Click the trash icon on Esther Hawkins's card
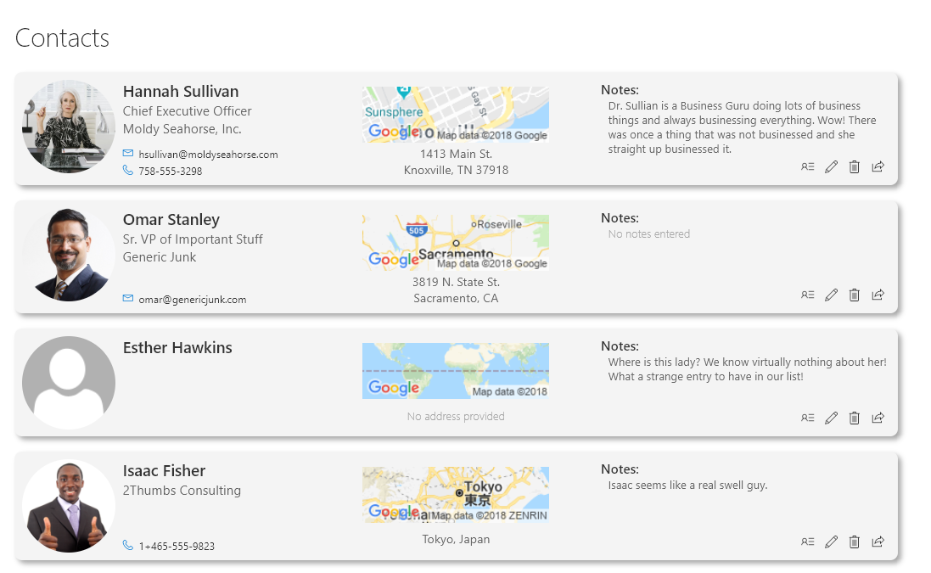Screen dimensions: 931x573 coord(854,418)
